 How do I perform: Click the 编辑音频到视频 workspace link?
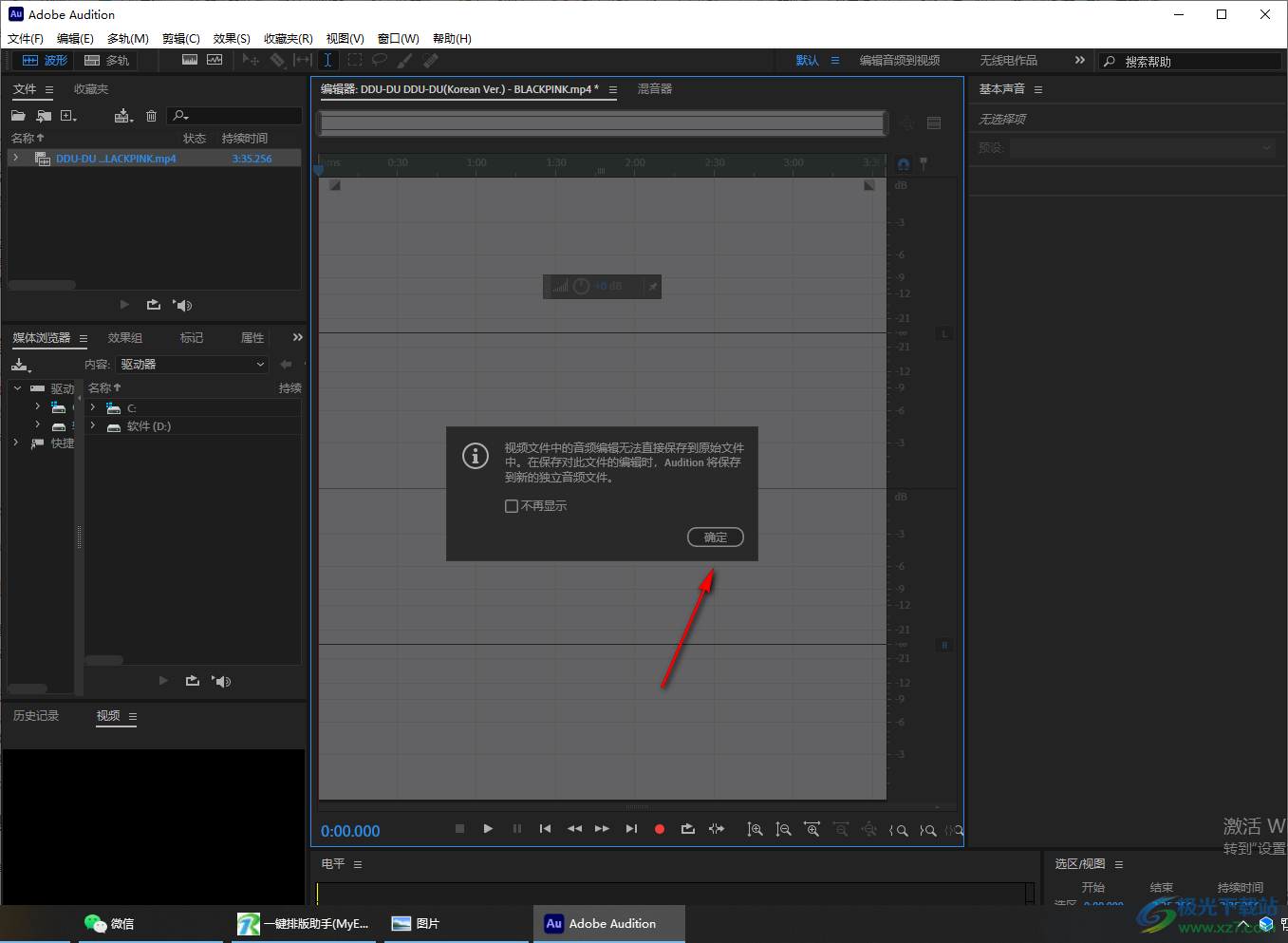[899, 61]
